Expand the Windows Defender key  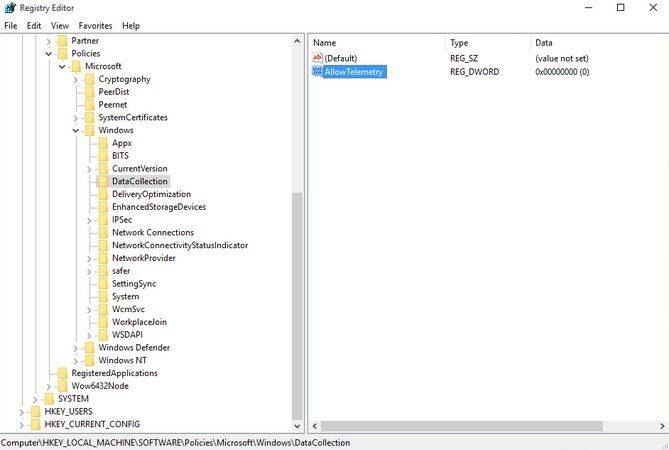click(x=76, y=348)
